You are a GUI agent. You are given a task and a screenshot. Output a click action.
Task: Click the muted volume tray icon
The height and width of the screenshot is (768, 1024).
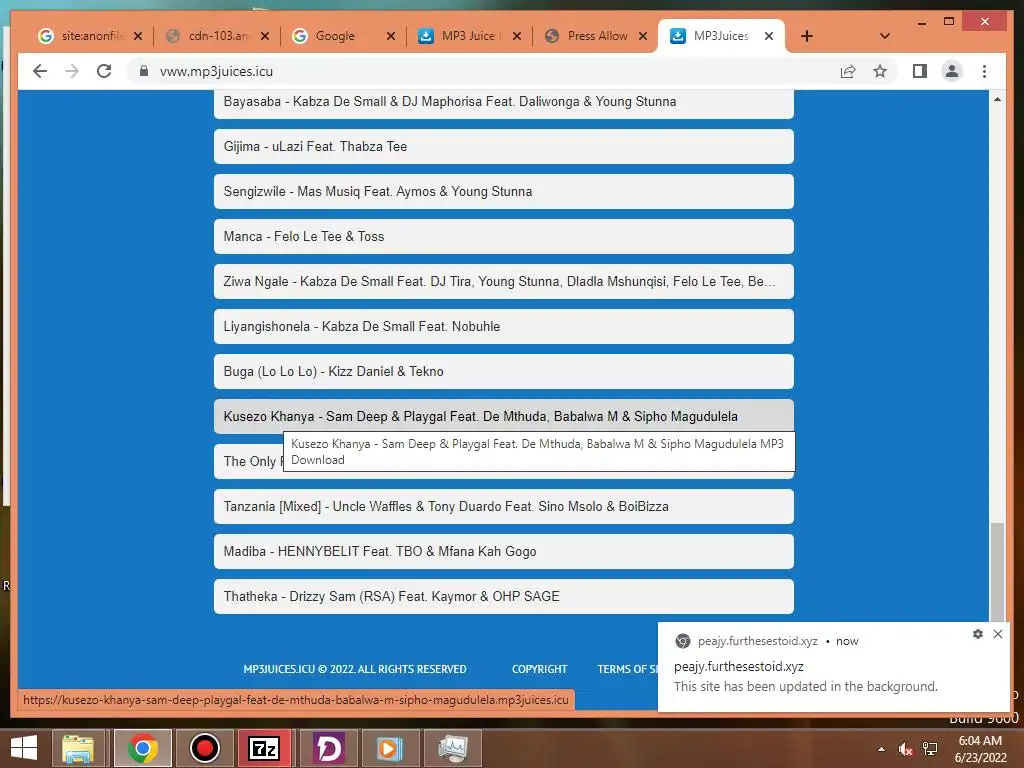click(x=905, y=749)
